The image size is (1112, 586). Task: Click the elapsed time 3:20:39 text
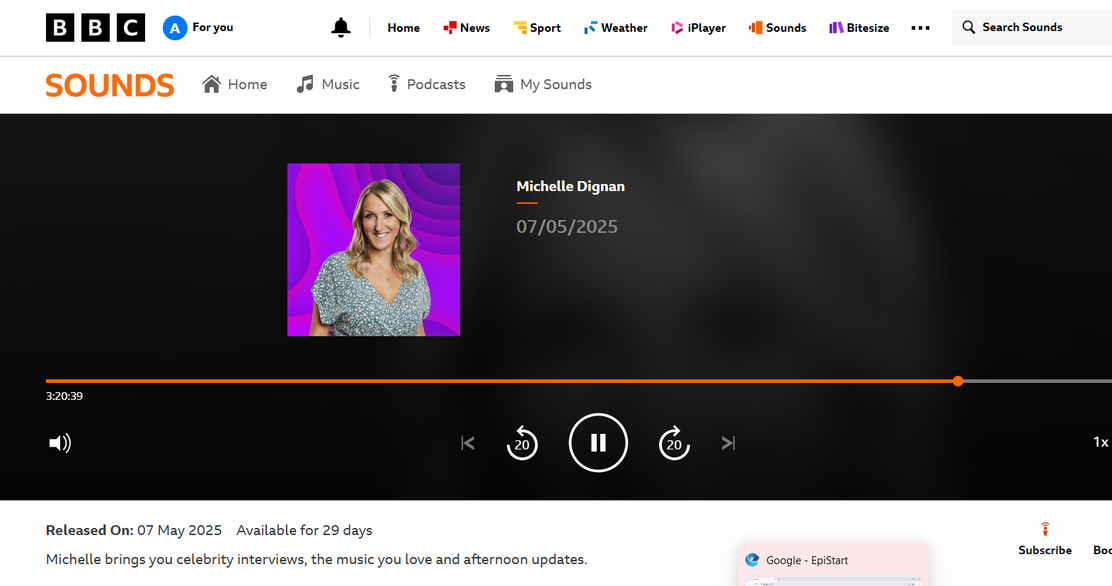tap(65, 396)
